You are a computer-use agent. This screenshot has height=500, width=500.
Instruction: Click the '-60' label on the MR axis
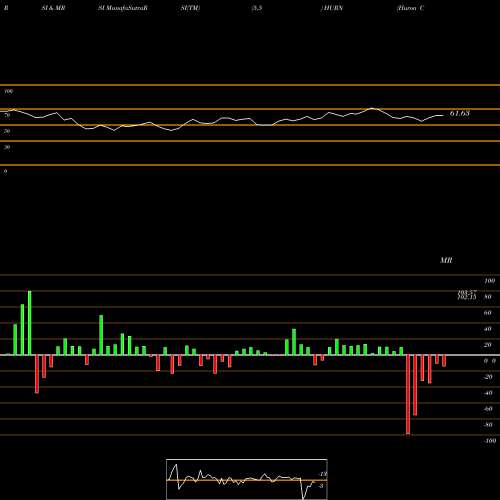(x=488, y=409)
